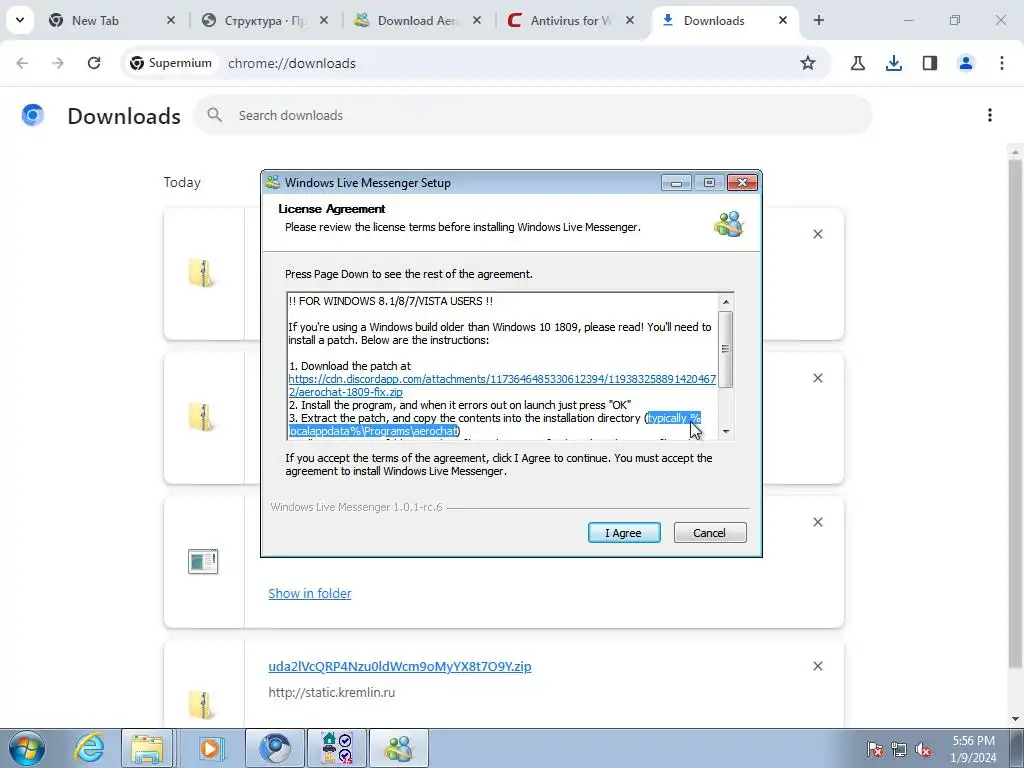
Task: Open the Action Center flag tray icon
Action: click(875, 749)
